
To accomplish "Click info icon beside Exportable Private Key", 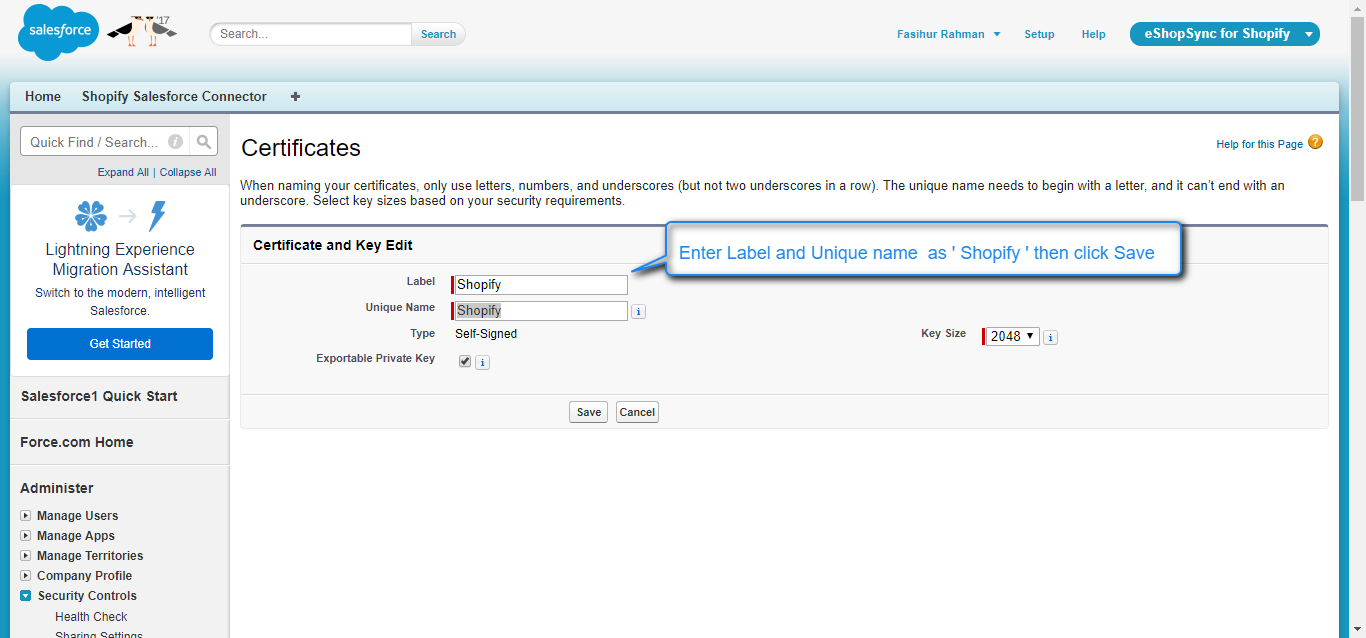I will click(482, 363).
